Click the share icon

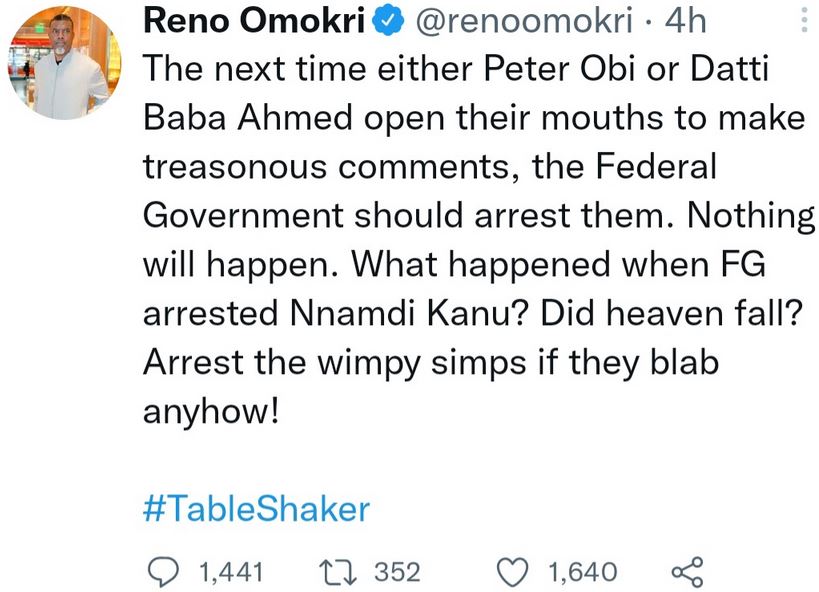pos(687,571)
